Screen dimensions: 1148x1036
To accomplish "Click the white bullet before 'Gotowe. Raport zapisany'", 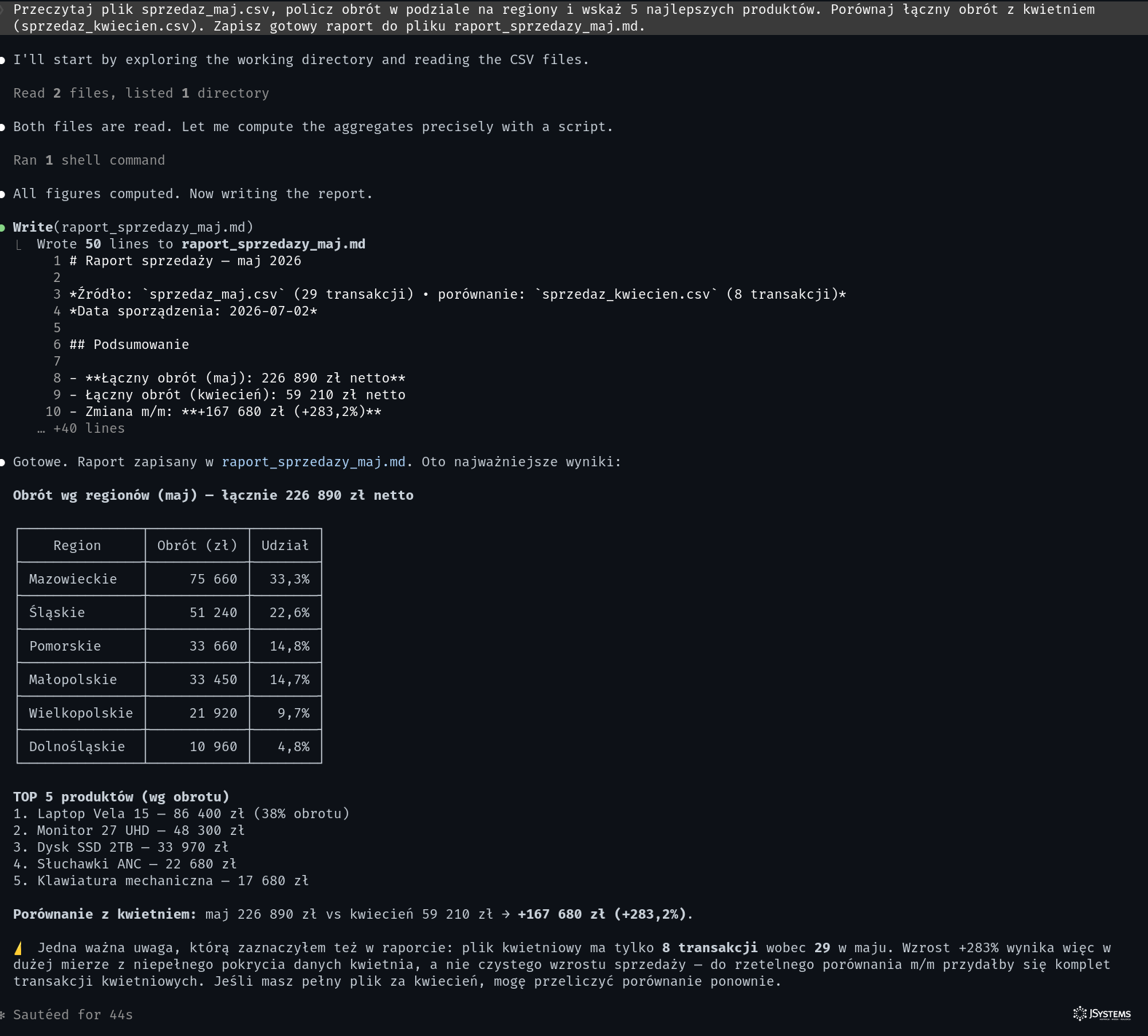I will (x=3, y=462).
